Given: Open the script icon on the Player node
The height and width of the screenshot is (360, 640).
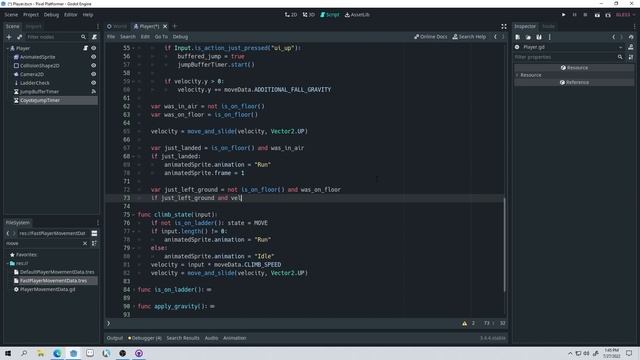Looking at the screenshot, I should click(x=85, y=48).
